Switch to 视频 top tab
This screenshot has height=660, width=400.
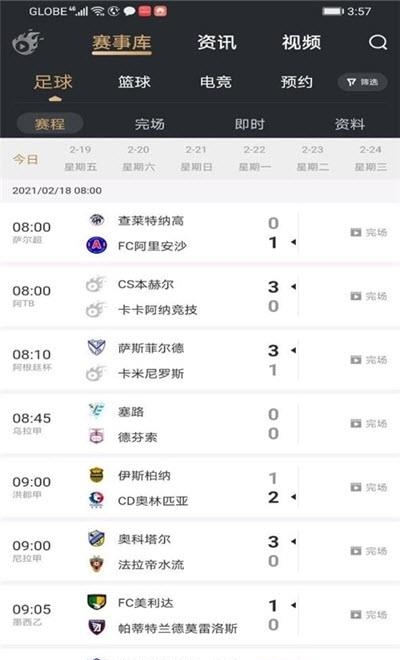(301, 43)
